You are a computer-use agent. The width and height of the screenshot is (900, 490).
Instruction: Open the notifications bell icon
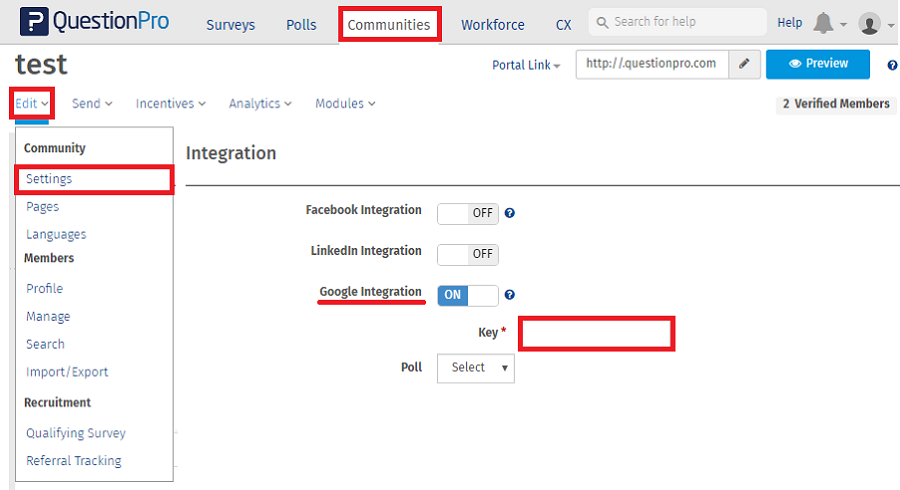pos(824,23)
